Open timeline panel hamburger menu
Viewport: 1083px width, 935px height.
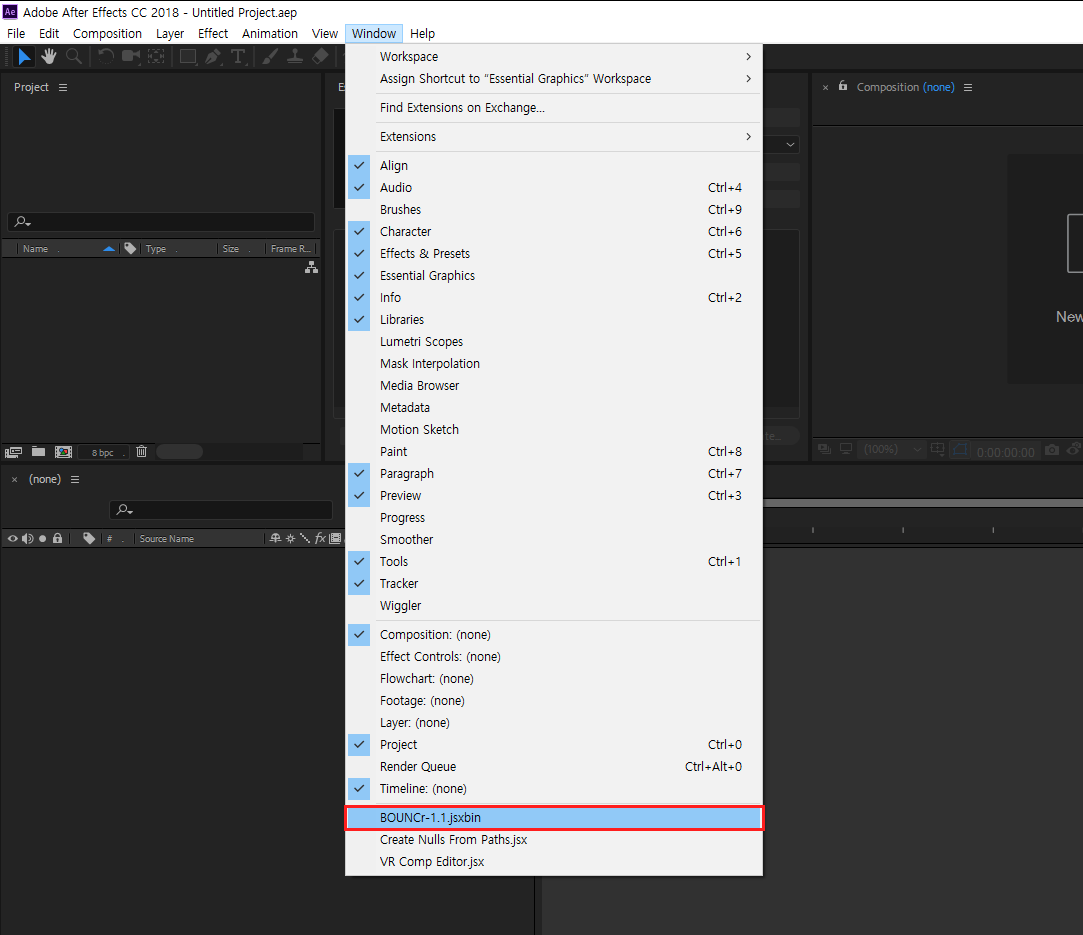pyautogui.click(x=75, y=480)
